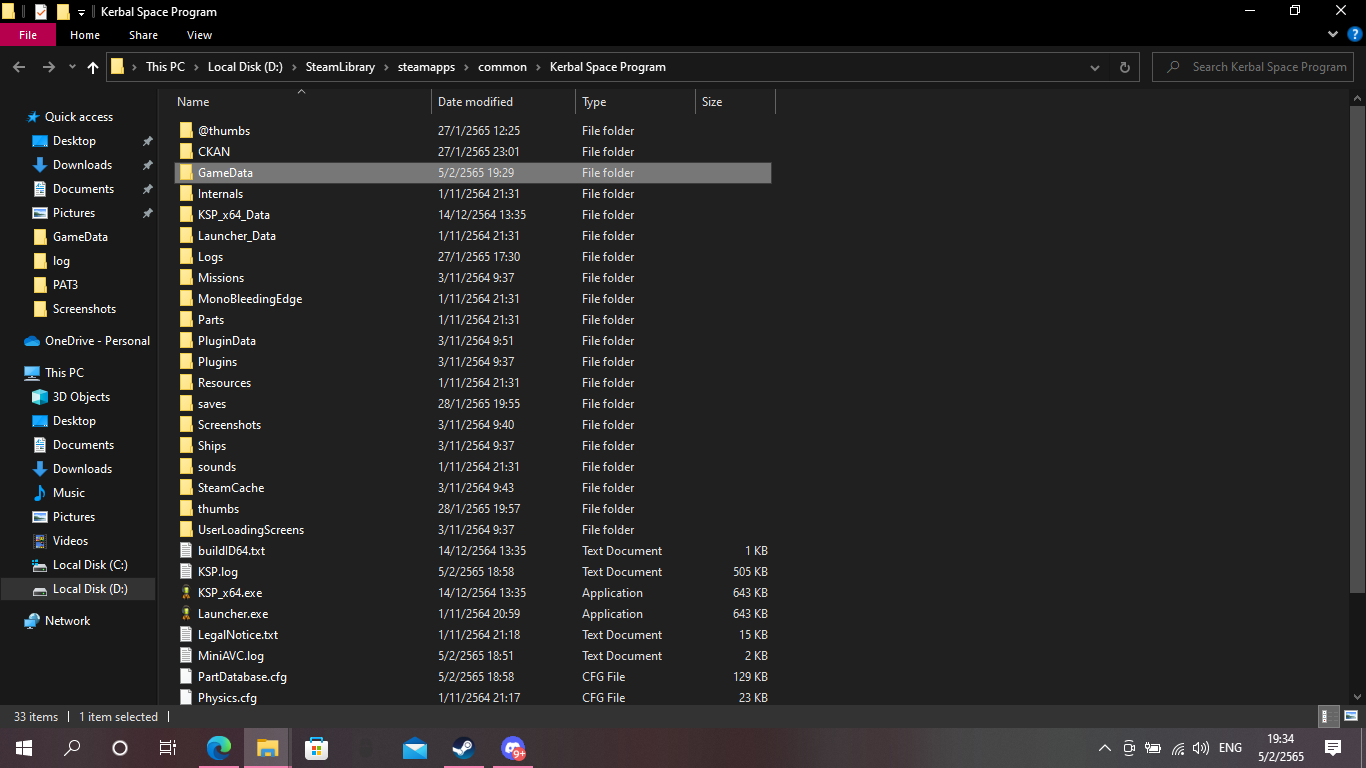Image resolution: width=1366 pixels, height=768 pixels.
Task: Launch Microsoft Edge from the taskbar
Action: [218, 748]
